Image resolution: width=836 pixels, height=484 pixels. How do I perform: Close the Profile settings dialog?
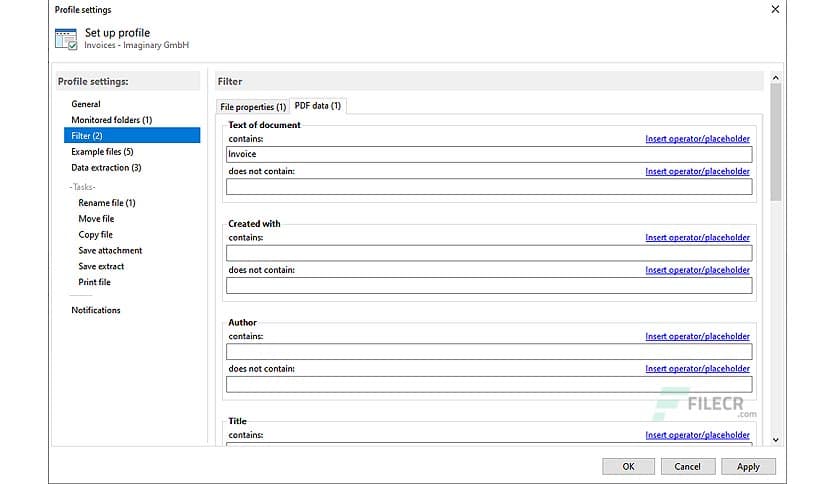[775, 10]
